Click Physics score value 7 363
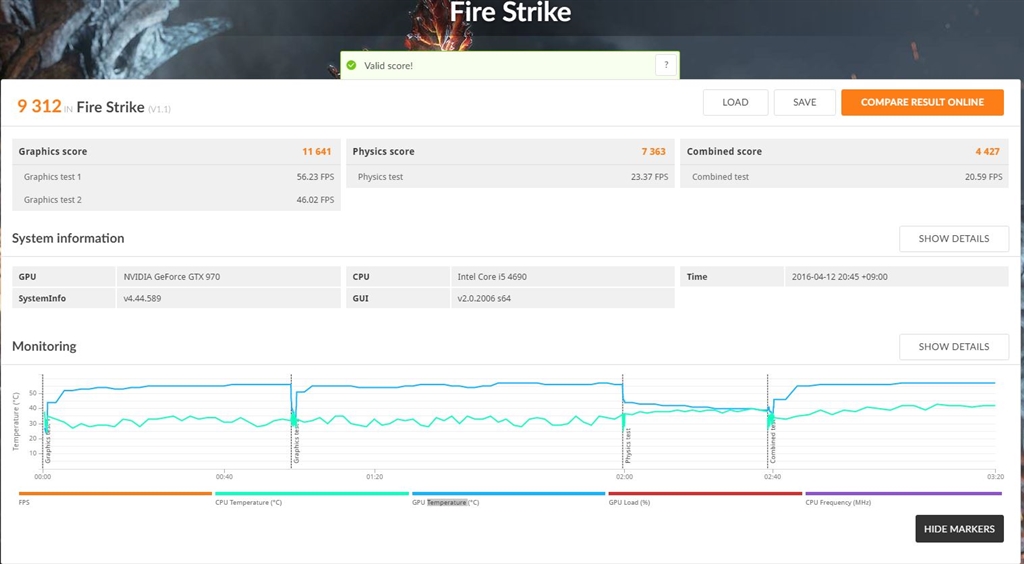The width and height of the screenshot is (1024, 564). pyautogui.click(x=653, y=151)
